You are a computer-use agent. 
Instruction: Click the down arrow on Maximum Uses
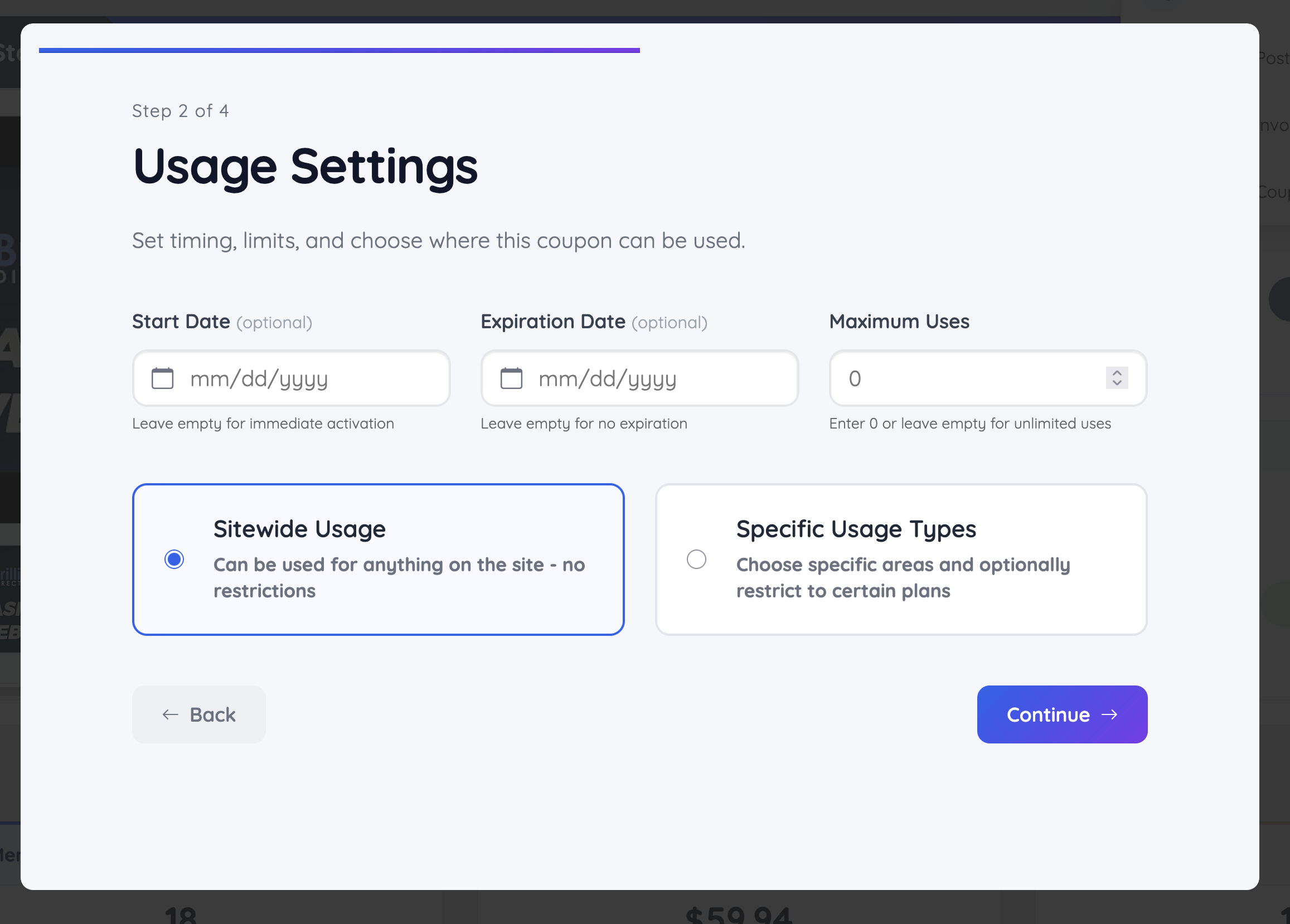(1117, 383)
